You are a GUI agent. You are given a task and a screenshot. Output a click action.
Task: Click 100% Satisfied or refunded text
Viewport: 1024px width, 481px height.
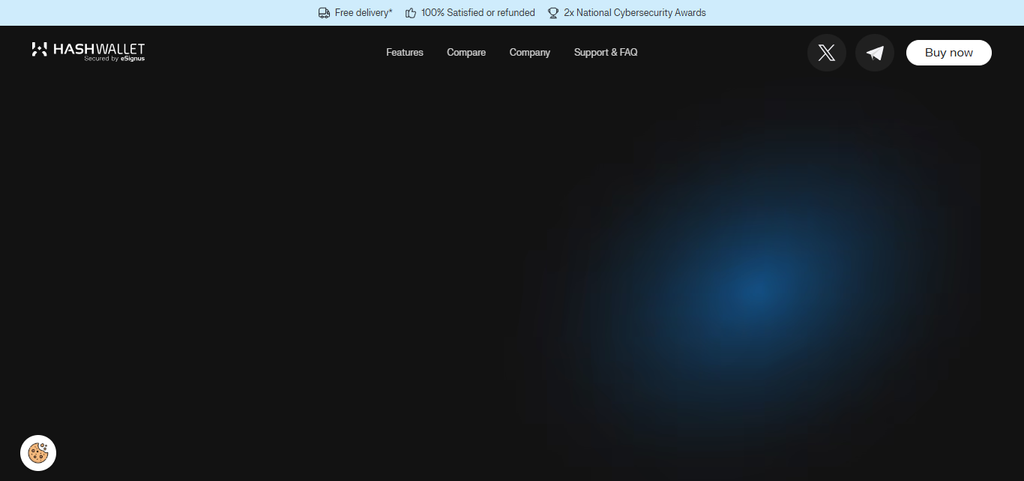pyautogui.click(x=478, y=12)
